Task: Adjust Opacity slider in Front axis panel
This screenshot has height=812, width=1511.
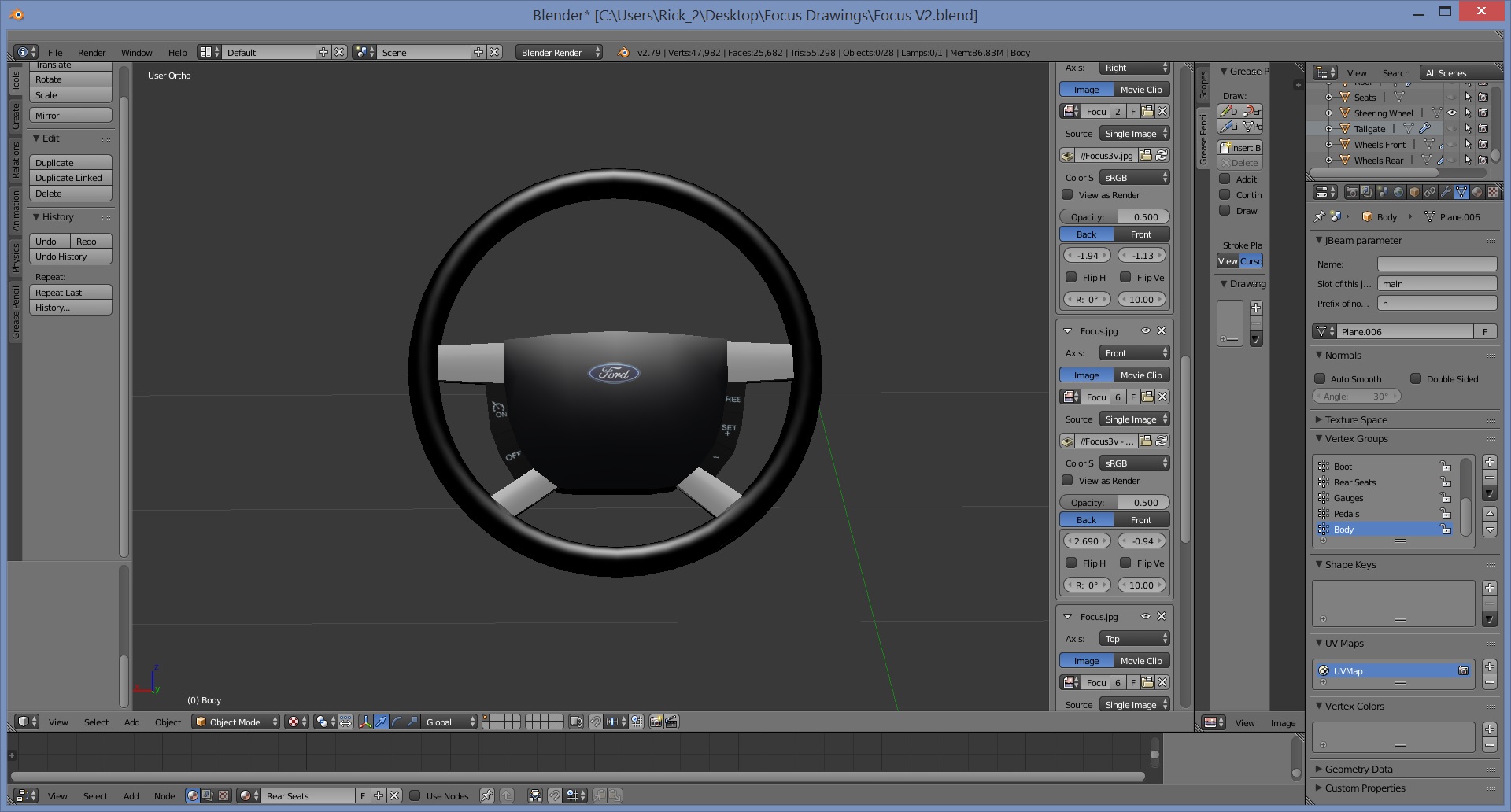Action: (x=1114, y=502)
